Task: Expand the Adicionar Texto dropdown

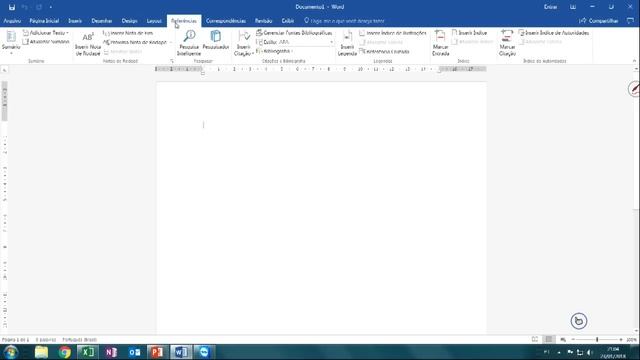Action: (x=46, y=33)
